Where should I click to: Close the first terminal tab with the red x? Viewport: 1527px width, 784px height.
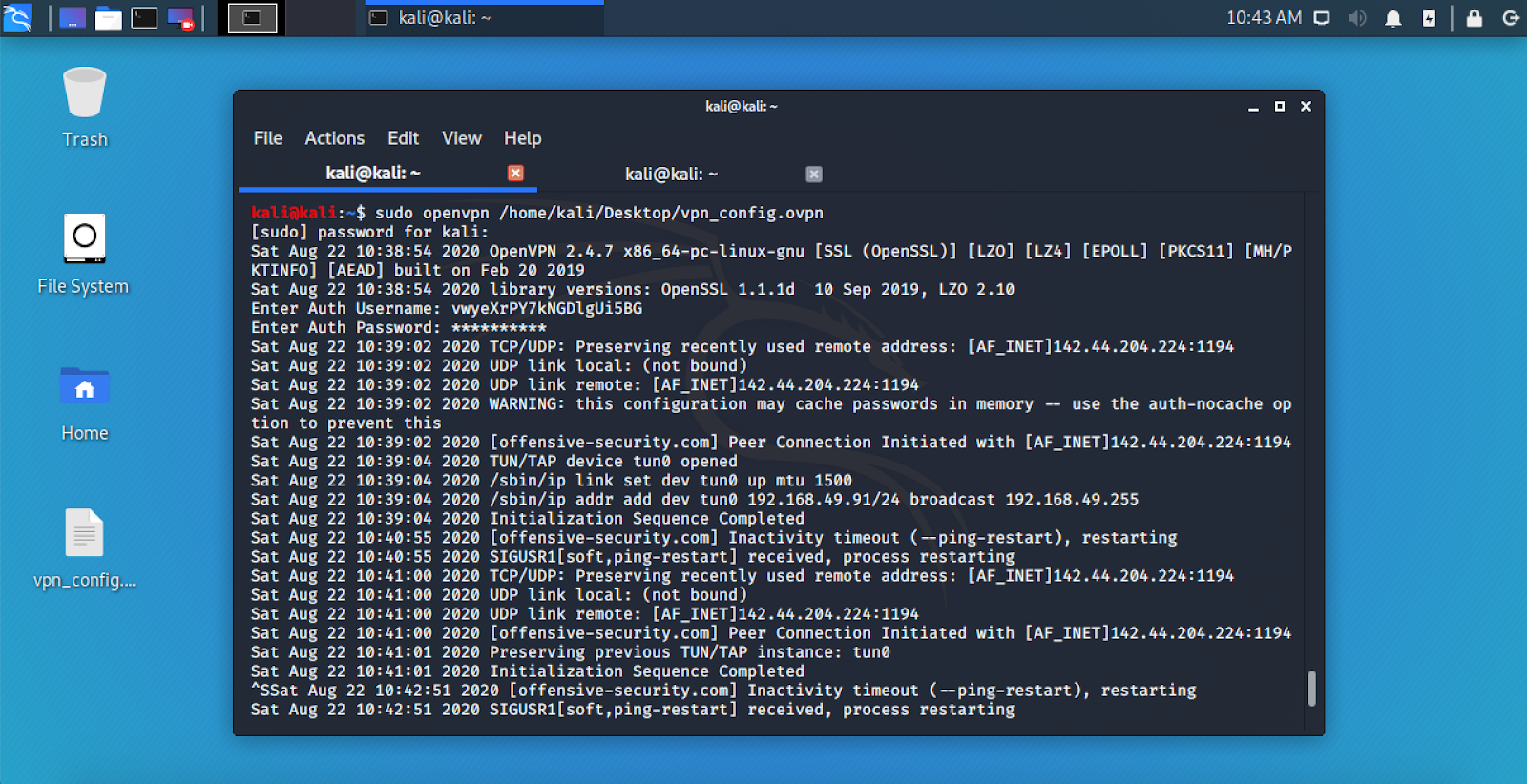tap(515, 173)
